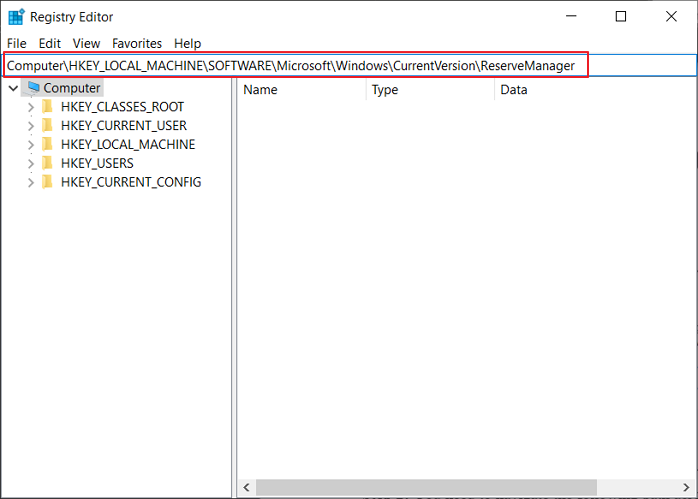This screenshot has width=698, height=499.
Task: Open the Favorites menu
Action: pyautogui.click(x=137, y=43)
